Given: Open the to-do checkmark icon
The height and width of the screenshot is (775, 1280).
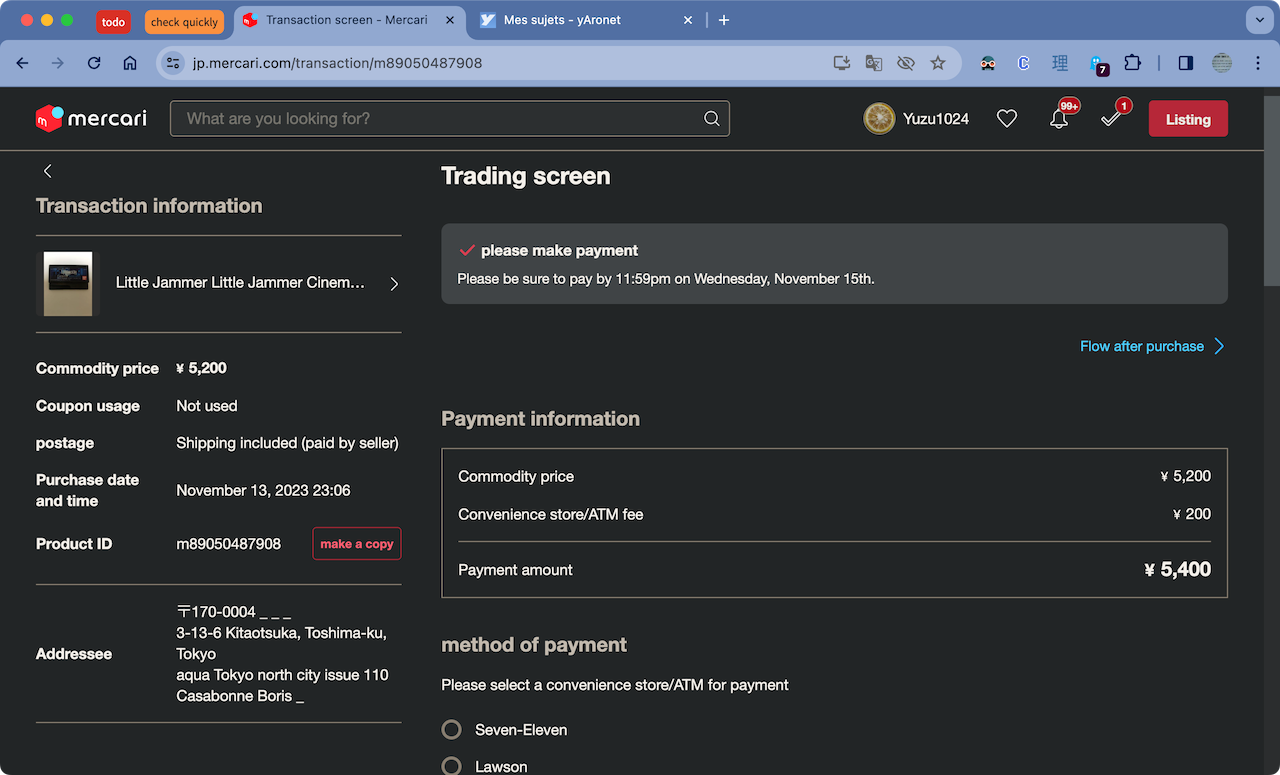Looking at the screenshot, I should coord(1110,119).
